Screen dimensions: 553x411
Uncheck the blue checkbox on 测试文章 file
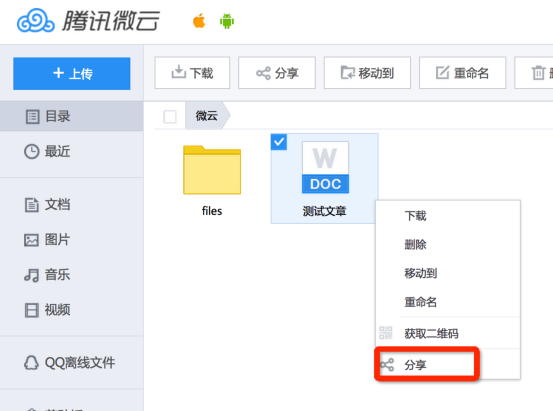(x=279, y=142)
